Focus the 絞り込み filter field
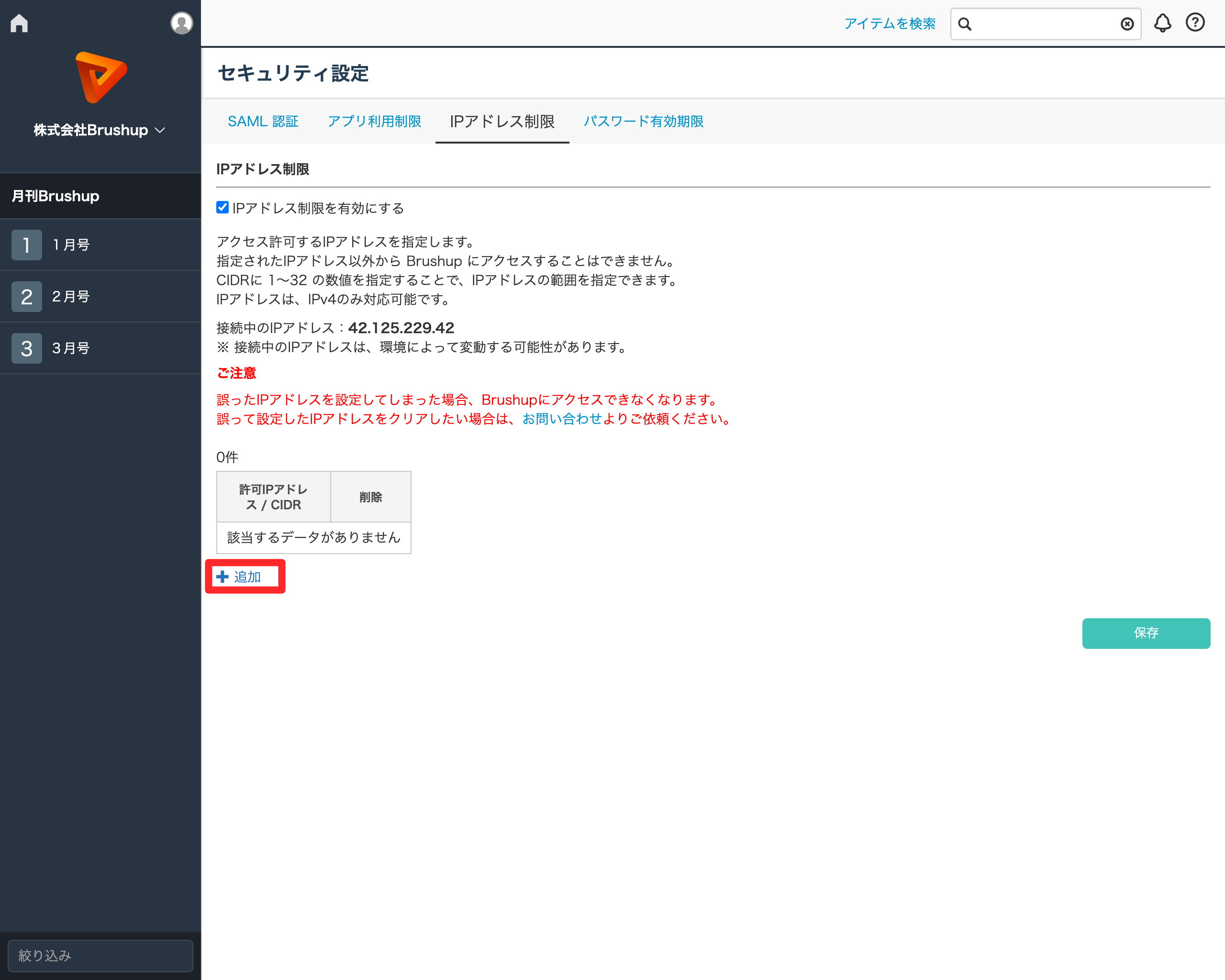Screen dimensions: 1225x980 tap(100, 956)
